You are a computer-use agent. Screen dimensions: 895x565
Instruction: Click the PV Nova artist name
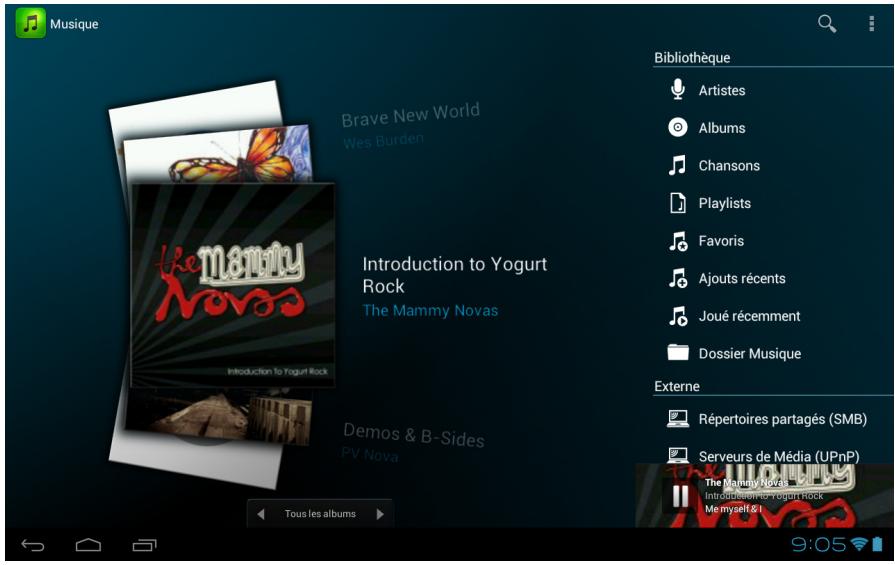pyautogui.click(x=369, y=454)
